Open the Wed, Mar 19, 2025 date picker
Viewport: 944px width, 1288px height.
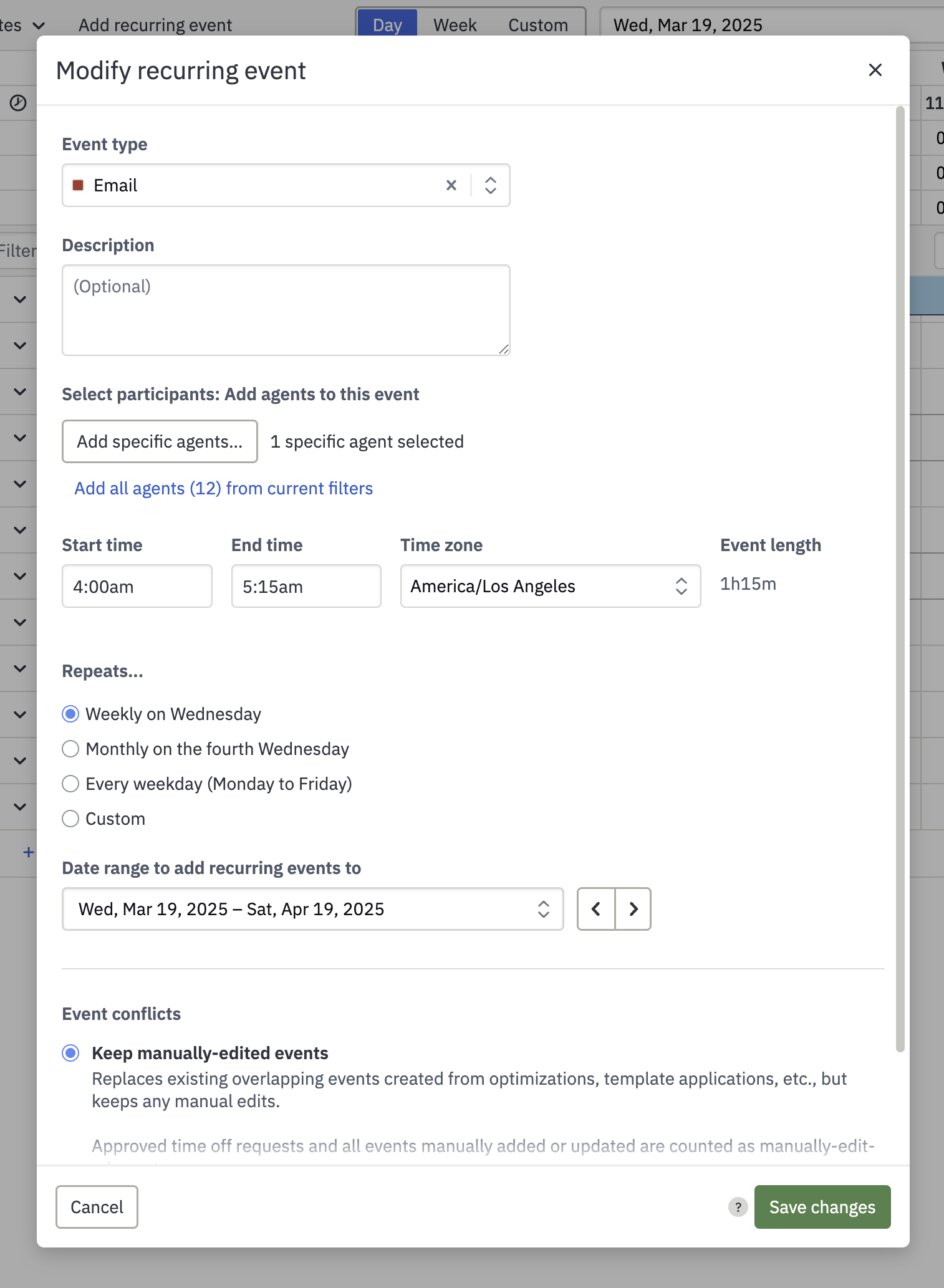(771, 25)
